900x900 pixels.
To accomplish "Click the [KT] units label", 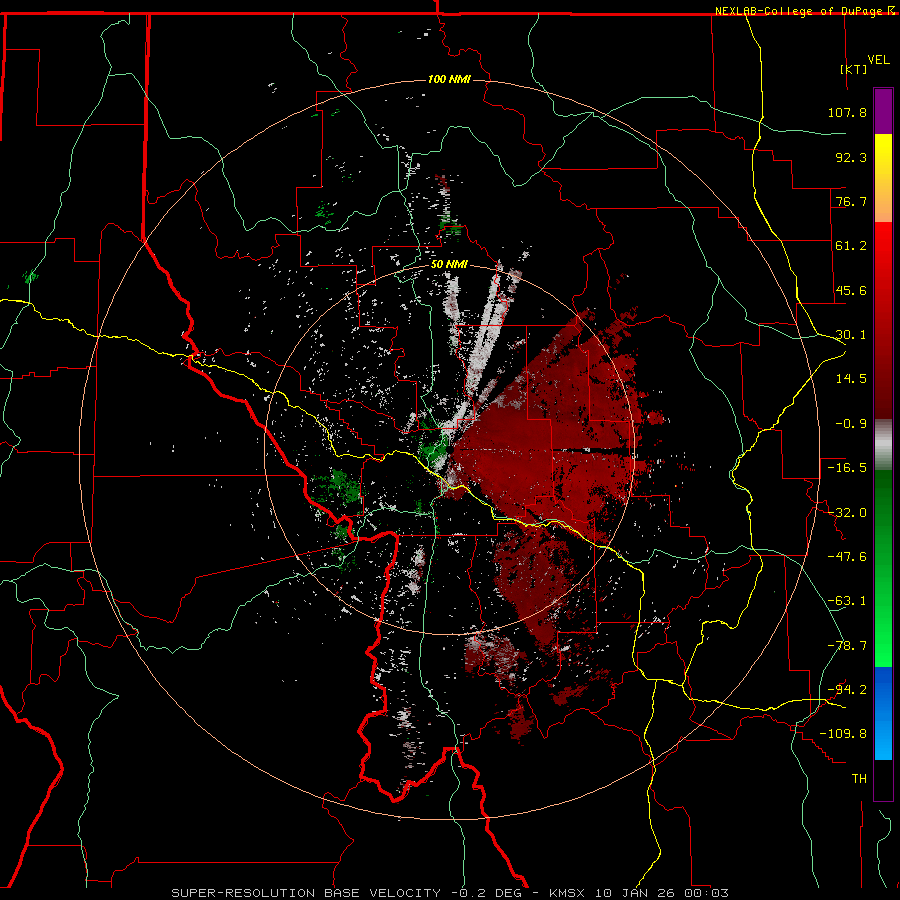I will tap(854, 69).
